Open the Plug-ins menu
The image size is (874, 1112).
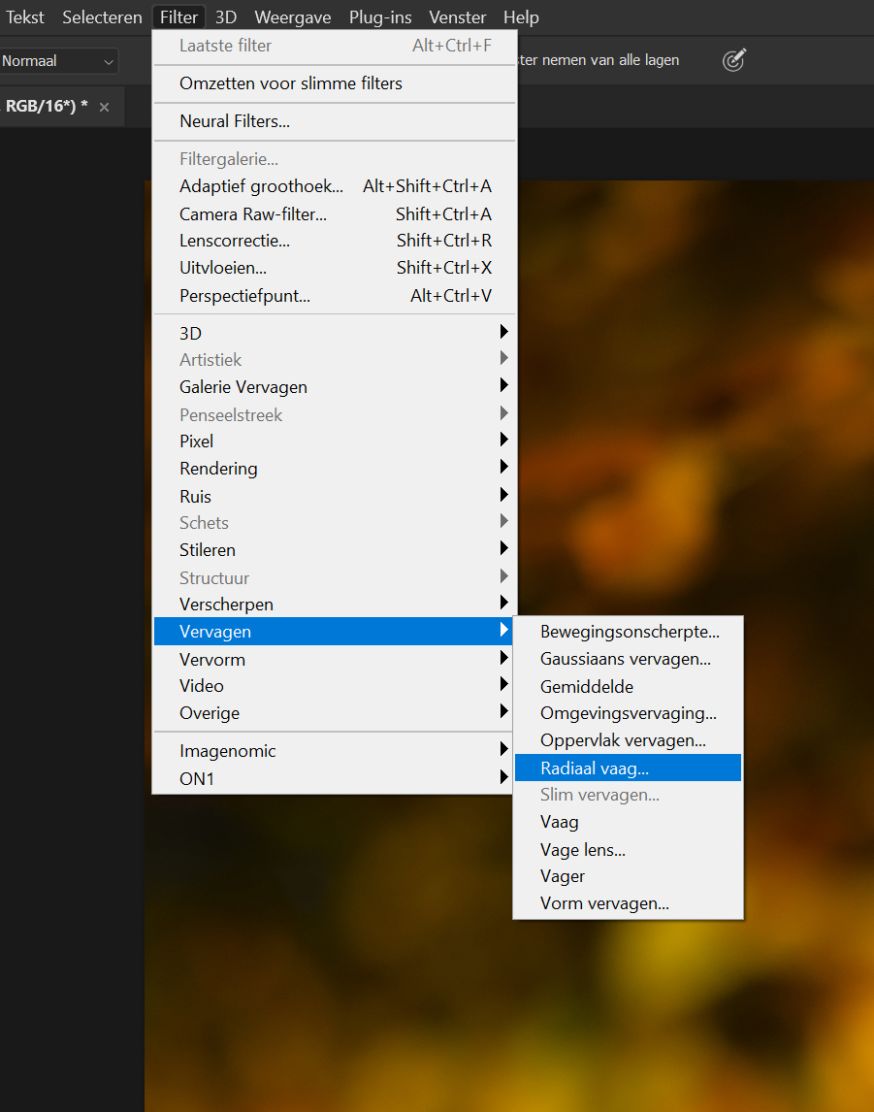coord(380,17)
